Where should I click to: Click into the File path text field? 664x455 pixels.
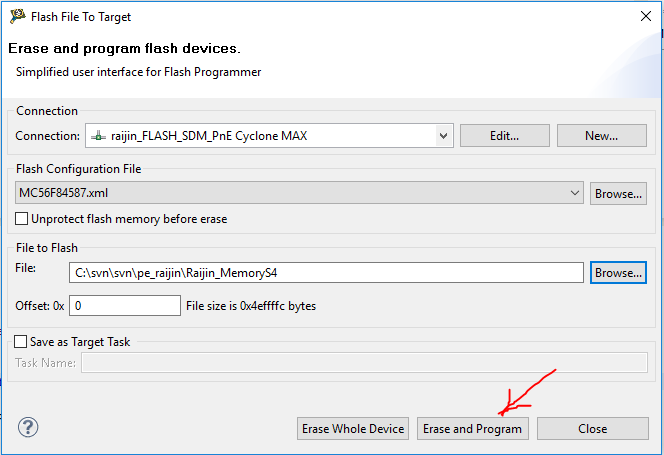(x=326, y=272)
